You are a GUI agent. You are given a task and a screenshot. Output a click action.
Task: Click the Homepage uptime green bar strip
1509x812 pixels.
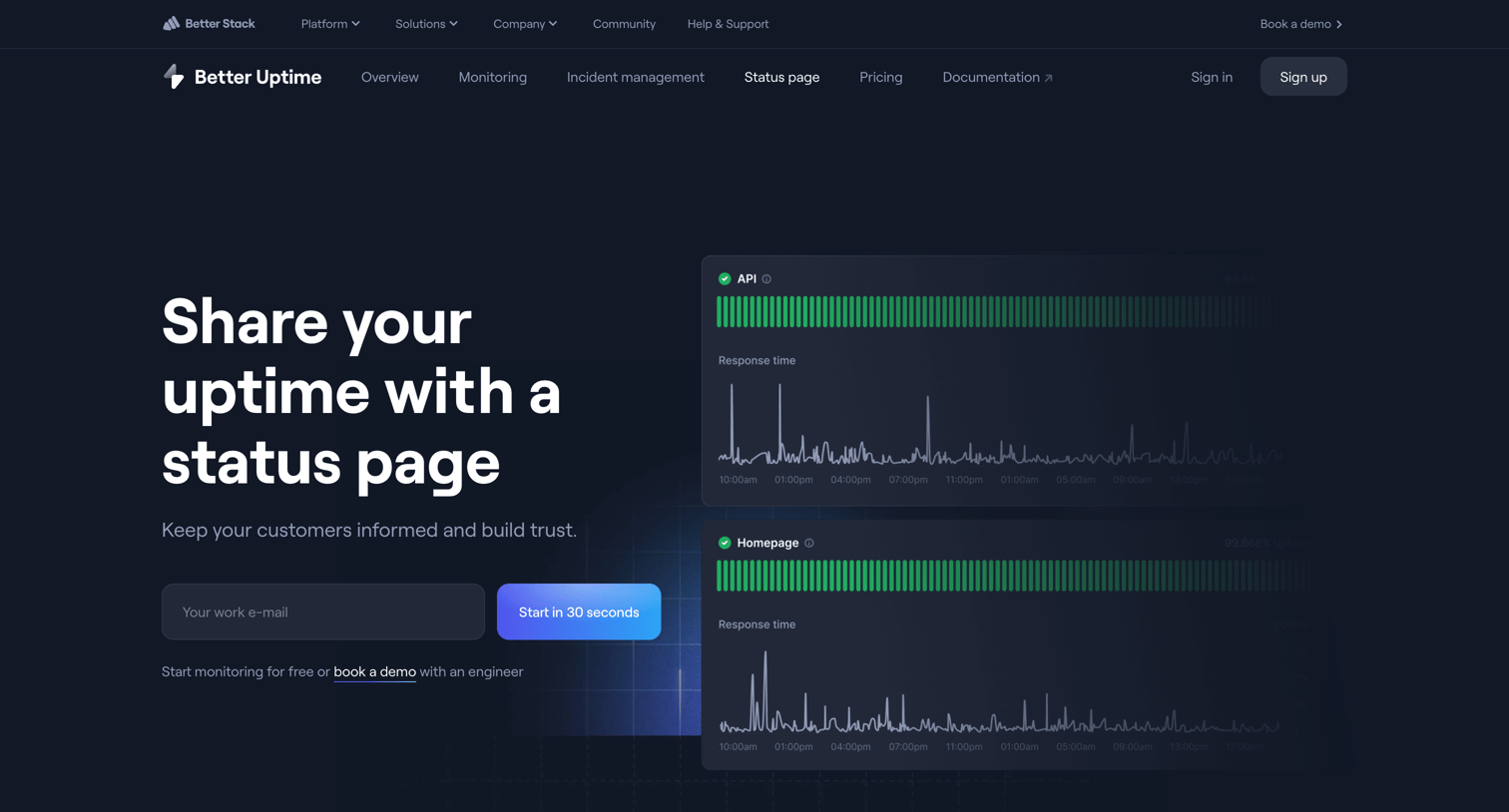point(1012,576)
